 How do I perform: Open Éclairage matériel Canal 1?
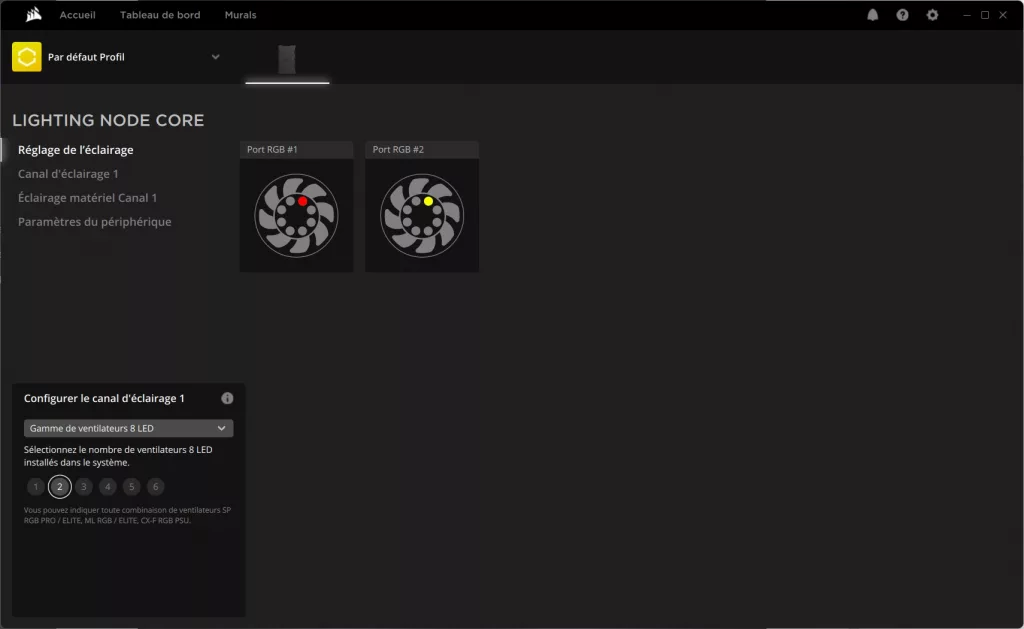88,198
